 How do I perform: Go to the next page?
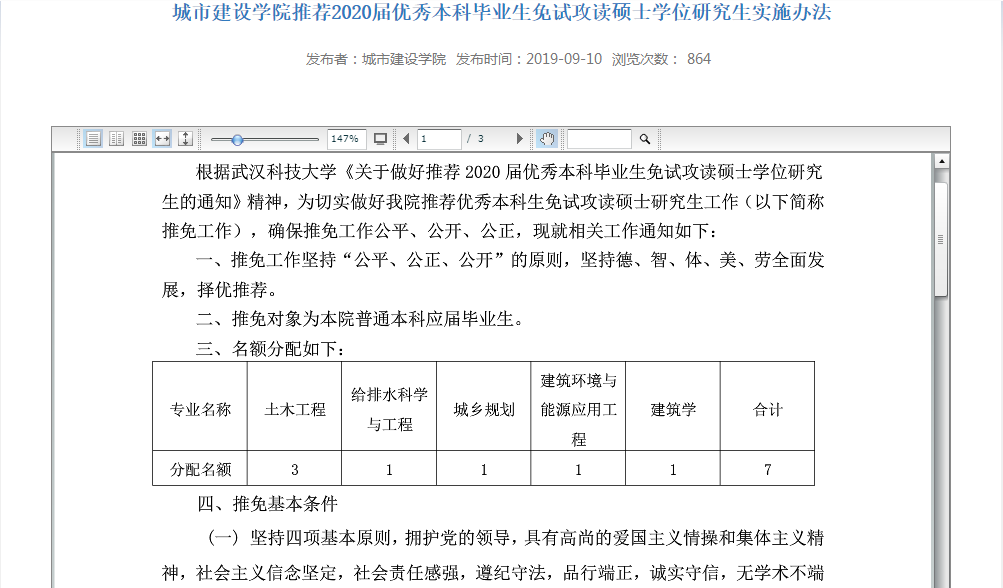[x=519, y=139]
